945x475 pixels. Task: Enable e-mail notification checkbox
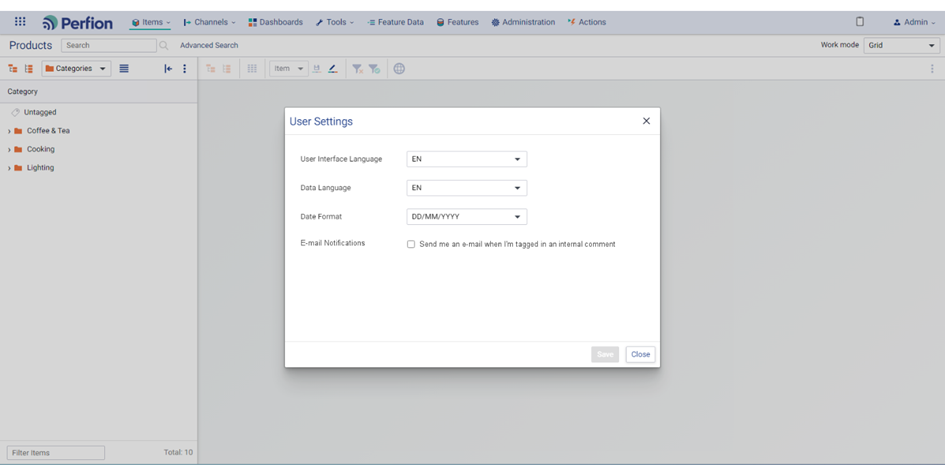411,244
